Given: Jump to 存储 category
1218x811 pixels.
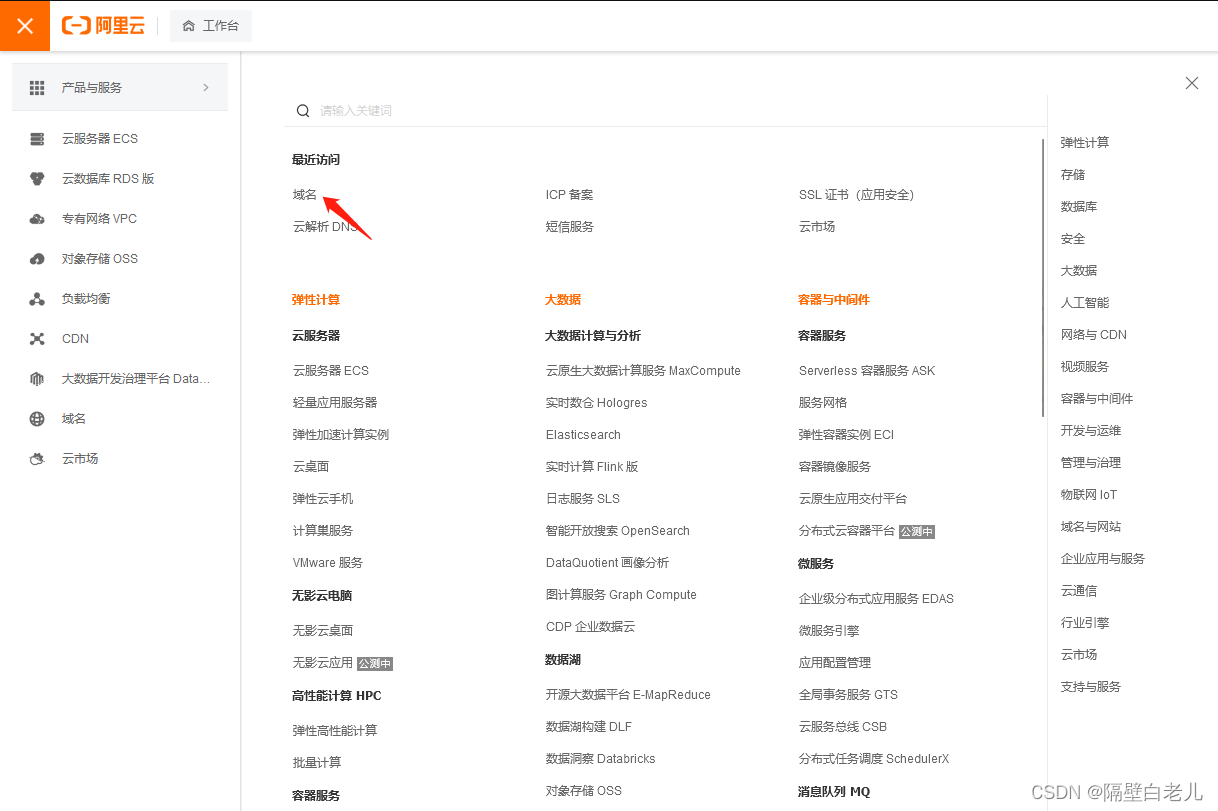Looking at the screenshot, I should click(1072, 175).
